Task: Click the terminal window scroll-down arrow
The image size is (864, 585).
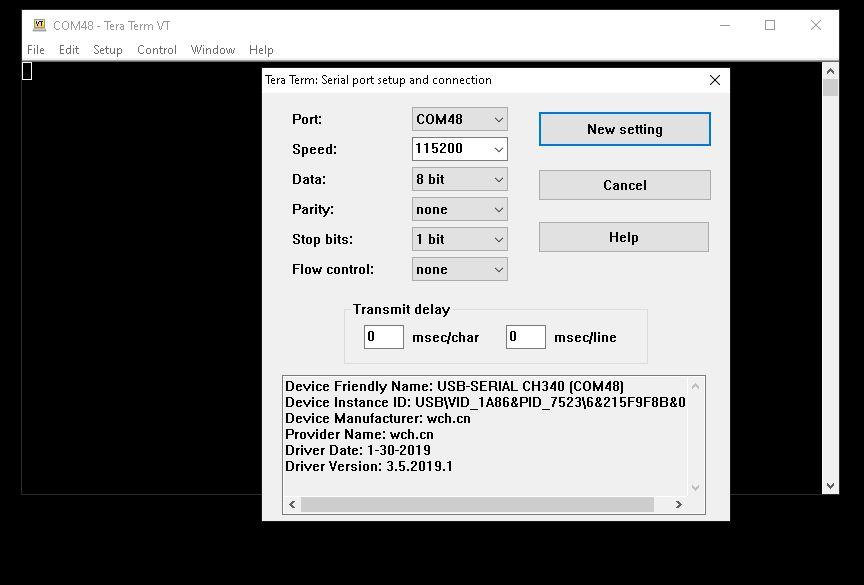Action: click(x=830, y=486)
